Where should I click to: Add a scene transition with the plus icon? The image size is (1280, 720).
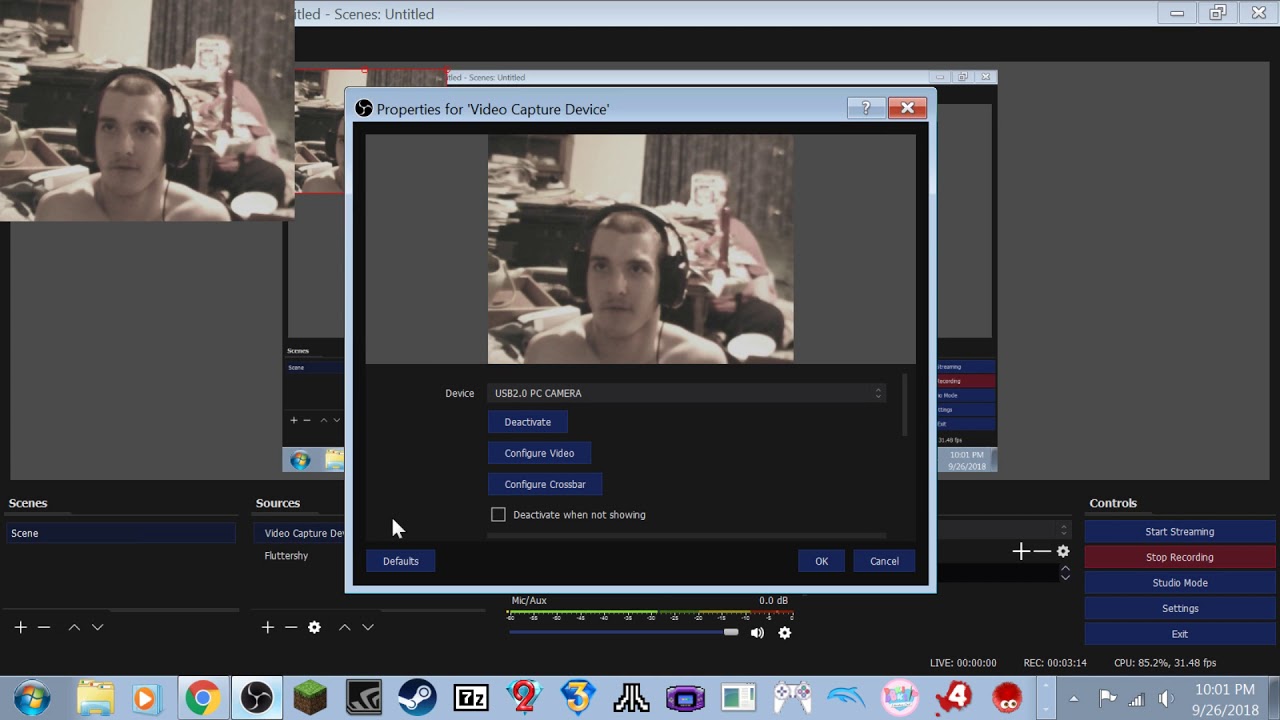[1020, 551]
